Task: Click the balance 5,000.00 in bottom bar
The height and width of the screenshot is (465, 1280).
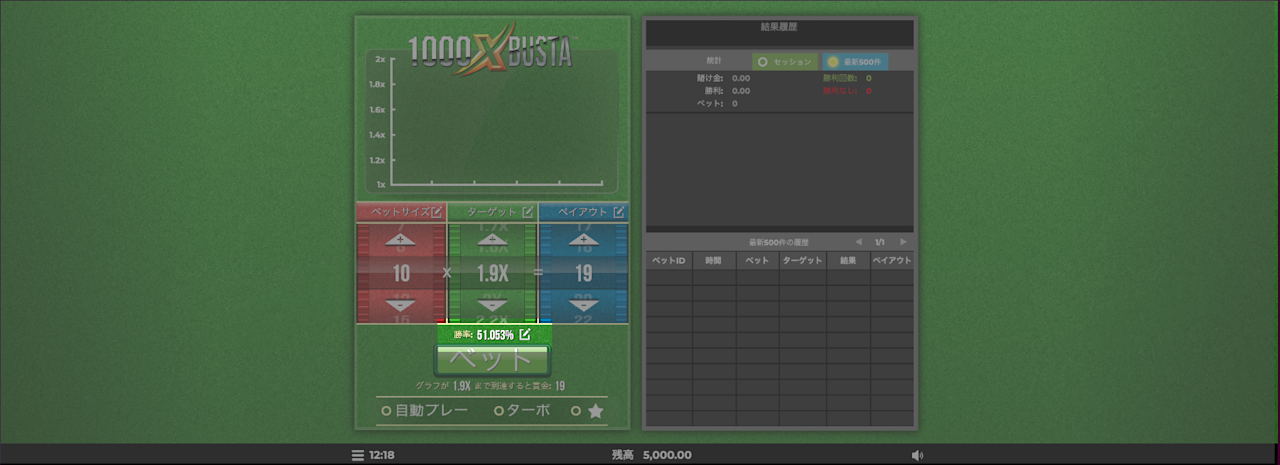Action: click(x=666, y=455)
